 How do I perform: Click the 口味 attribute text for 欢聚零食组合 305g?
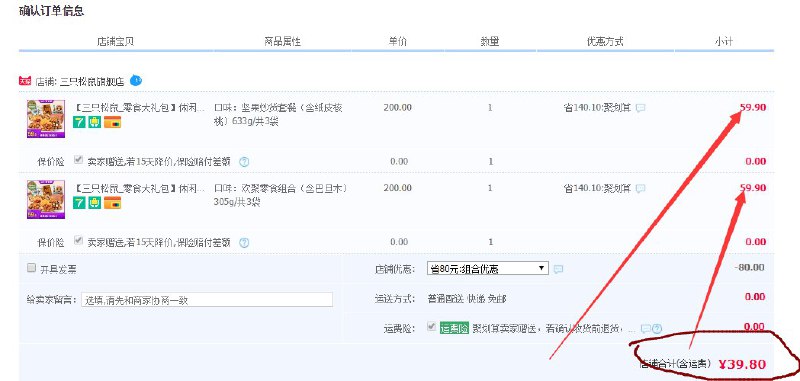click(x=281, y=195)
